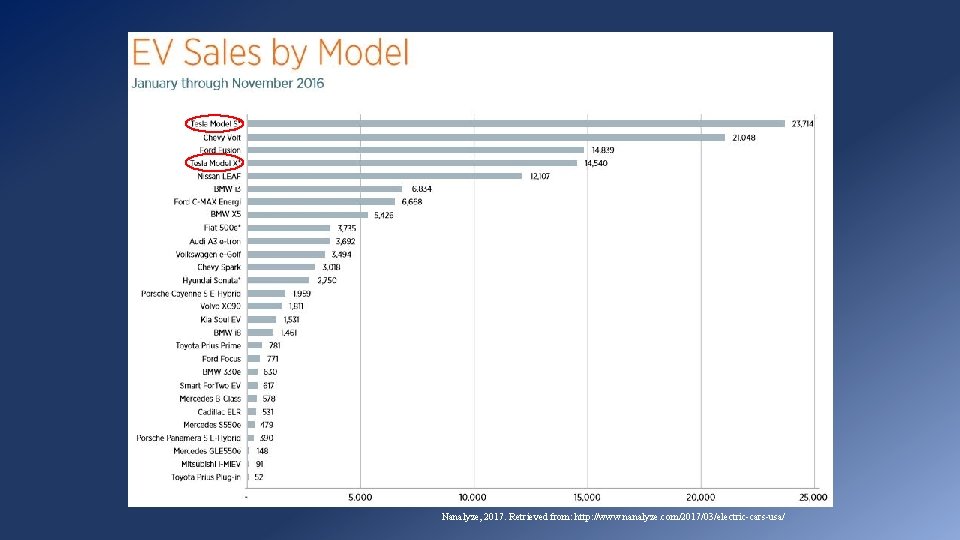Click the 23,714 value for Tesla Model S

[x=803, y=124]
